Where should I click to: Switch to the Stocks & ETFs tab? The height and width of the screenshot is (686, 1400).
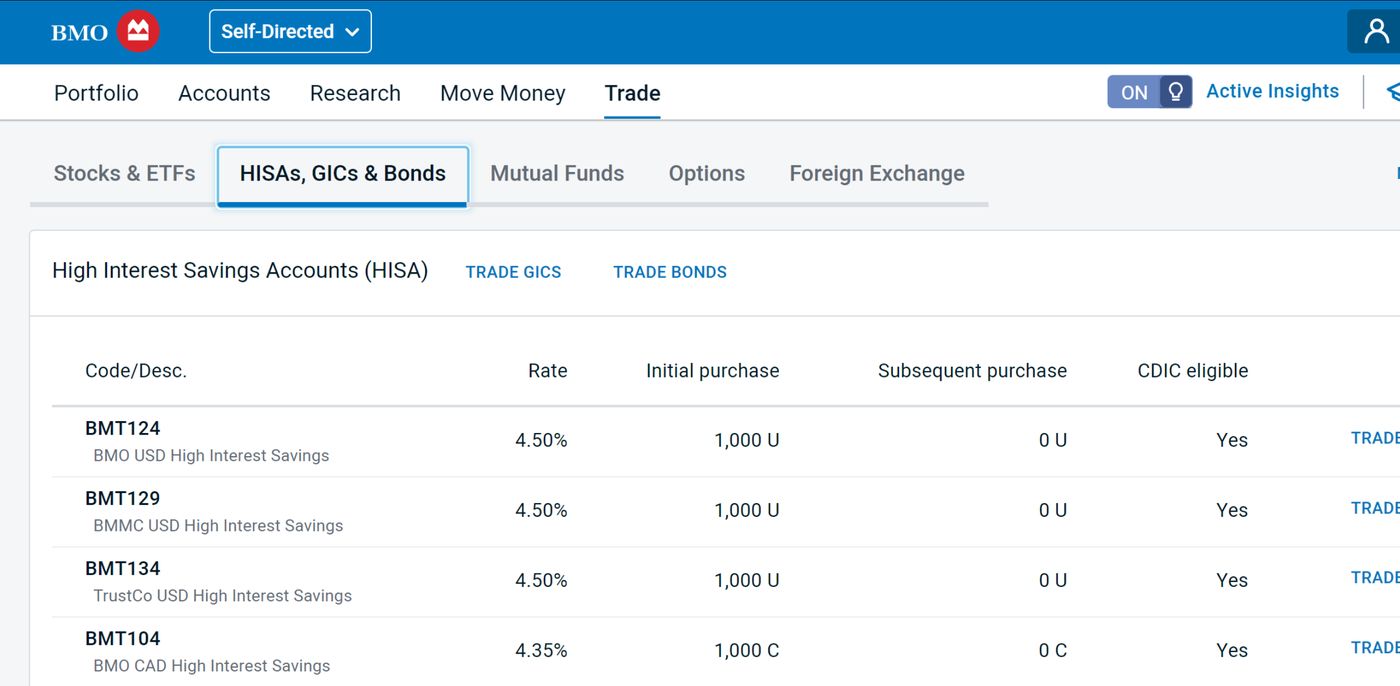tap(125, 173)
